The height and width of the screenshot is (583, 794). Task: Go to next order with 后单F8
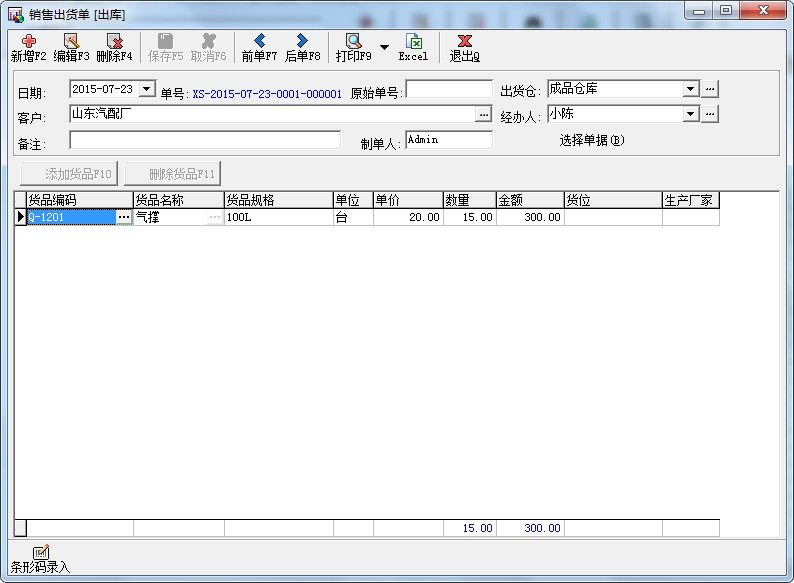(x=302, y=42)
